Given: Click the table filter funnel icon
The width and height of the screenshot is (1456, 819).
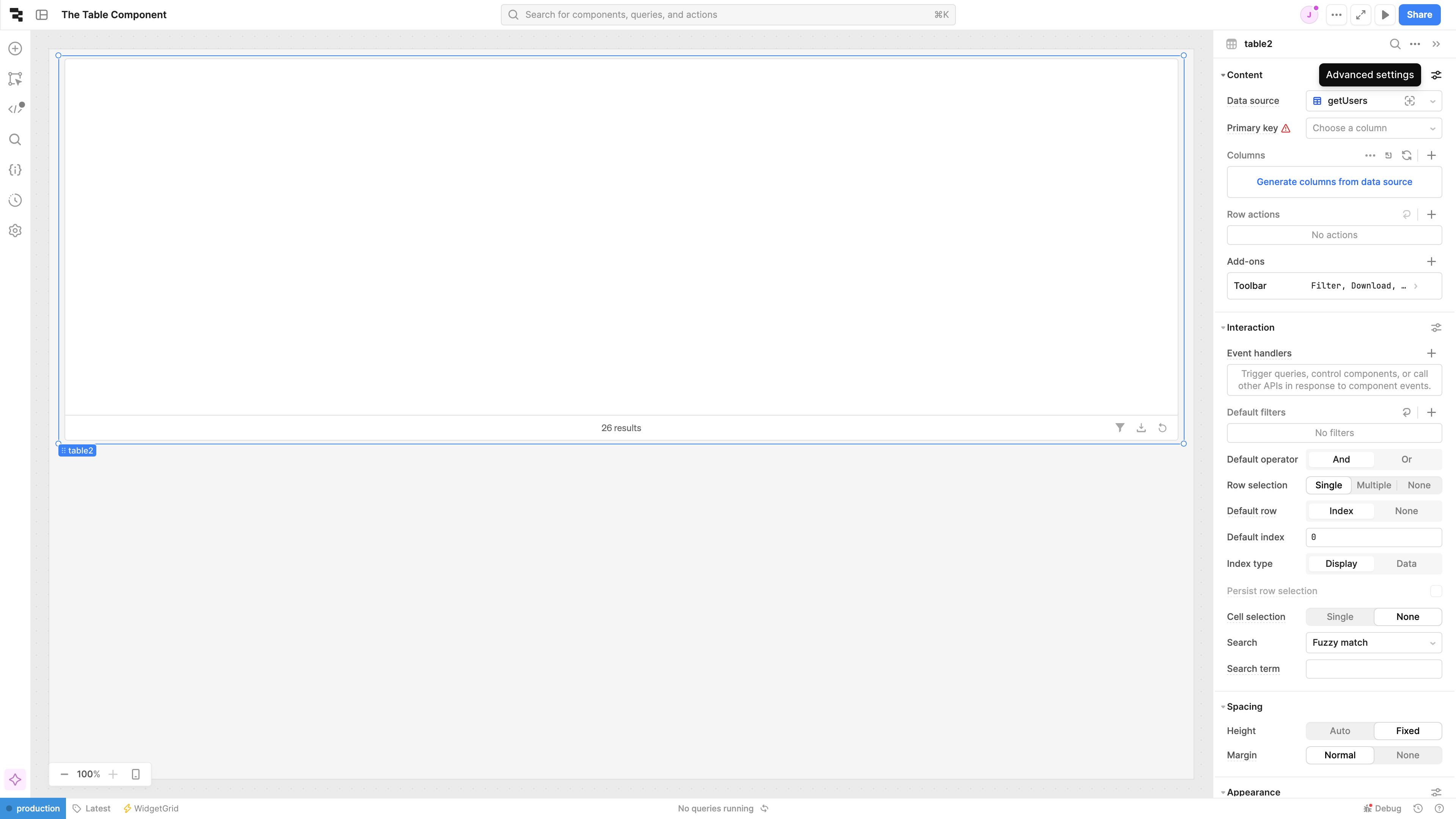Looking at the screenshot, I should click(x=1120, y=428).
